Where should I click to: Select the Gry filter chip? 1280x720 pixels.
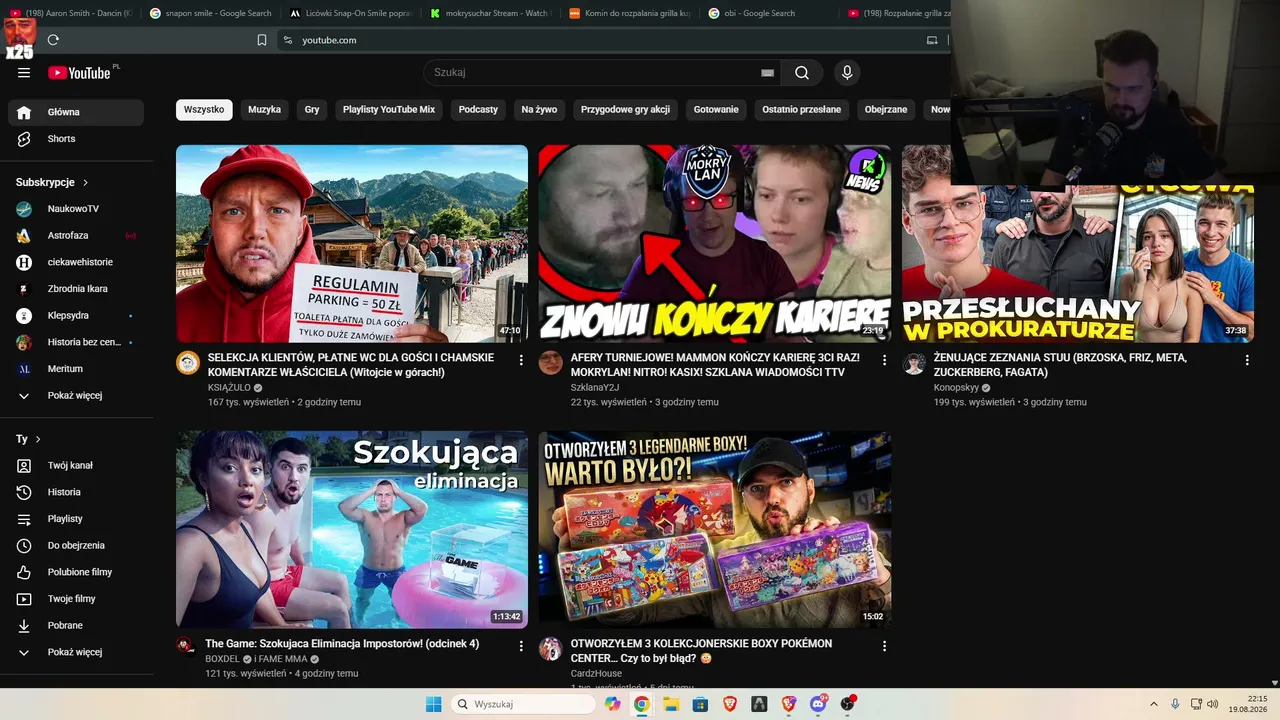click(x=312, y=109)
